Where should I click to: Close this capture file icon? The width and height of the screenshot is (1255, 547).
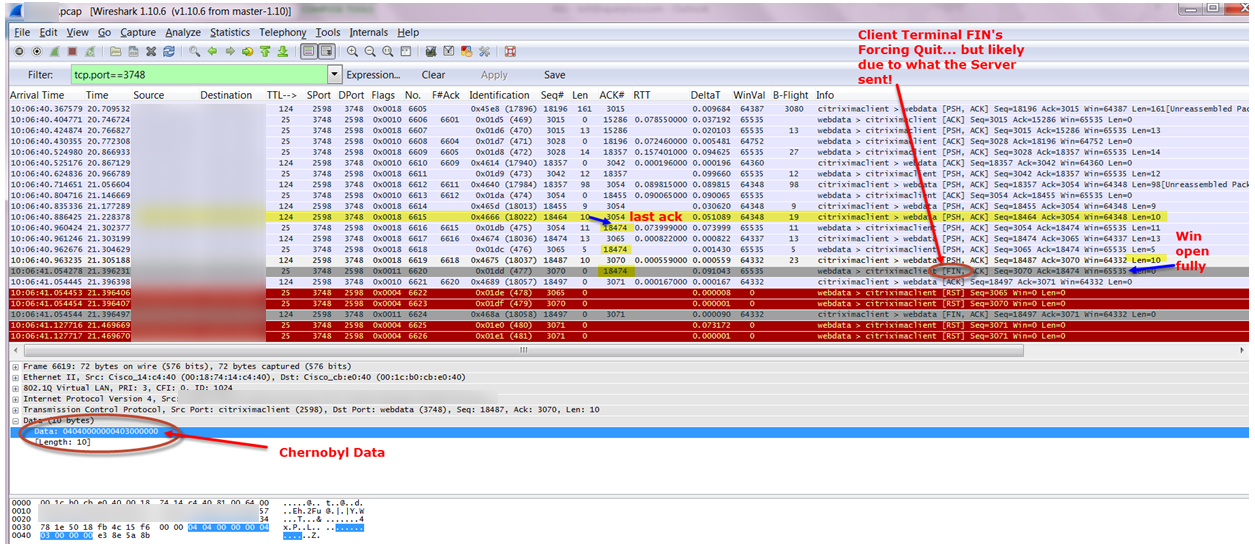click(x=151, y=51)
